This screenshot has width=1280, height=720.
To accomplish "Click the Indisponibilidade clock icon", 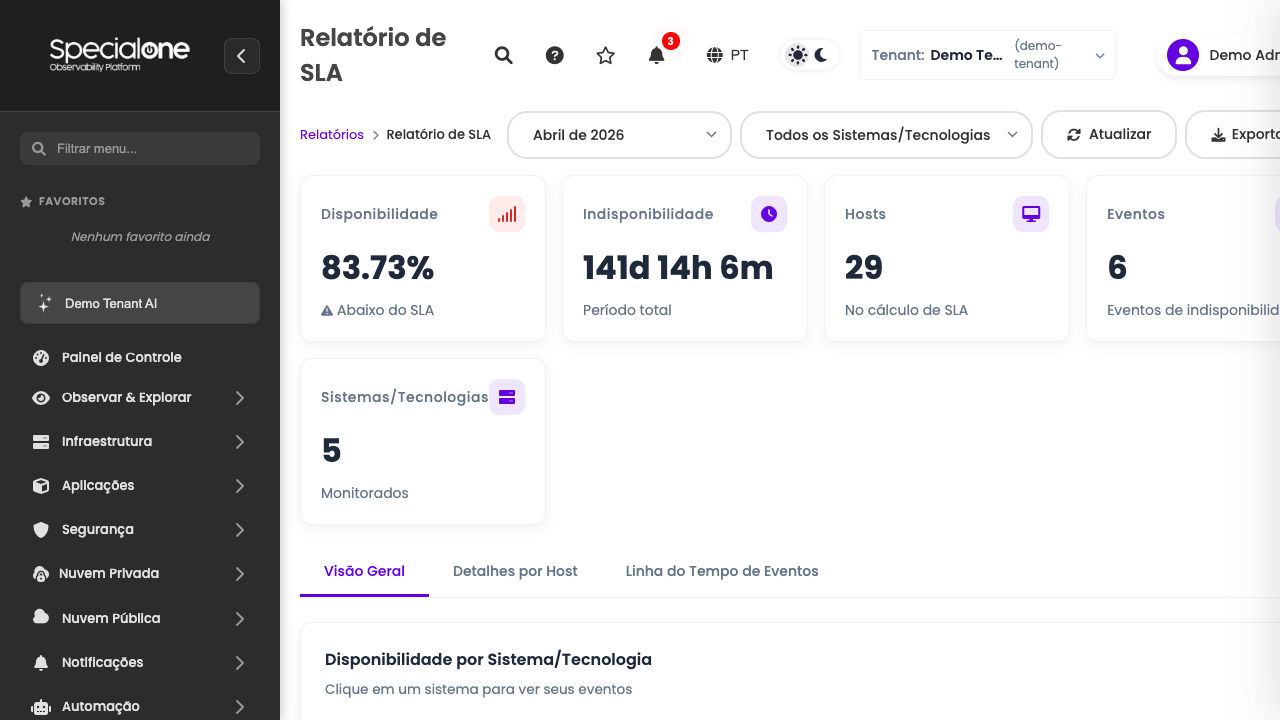I will click(769, 214).
